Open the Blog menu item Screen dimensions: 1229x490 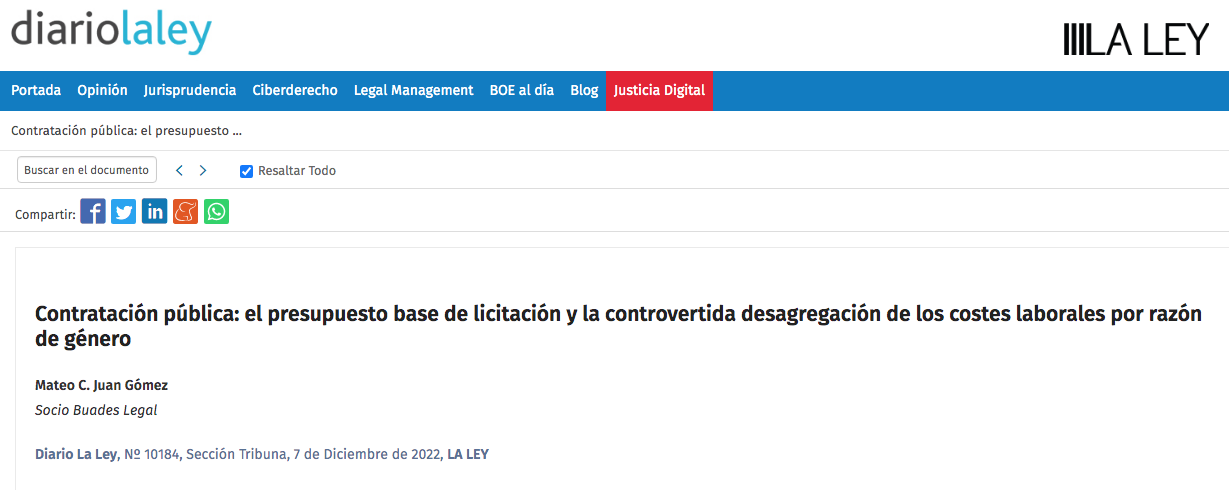584,90
